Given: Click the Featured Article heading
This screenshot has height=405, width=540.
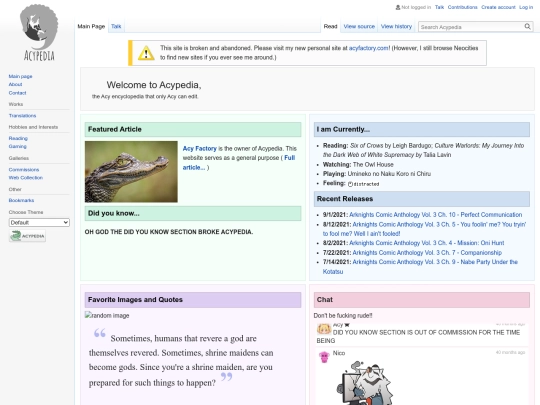Looking at the screenshot, I should [115, 129].
